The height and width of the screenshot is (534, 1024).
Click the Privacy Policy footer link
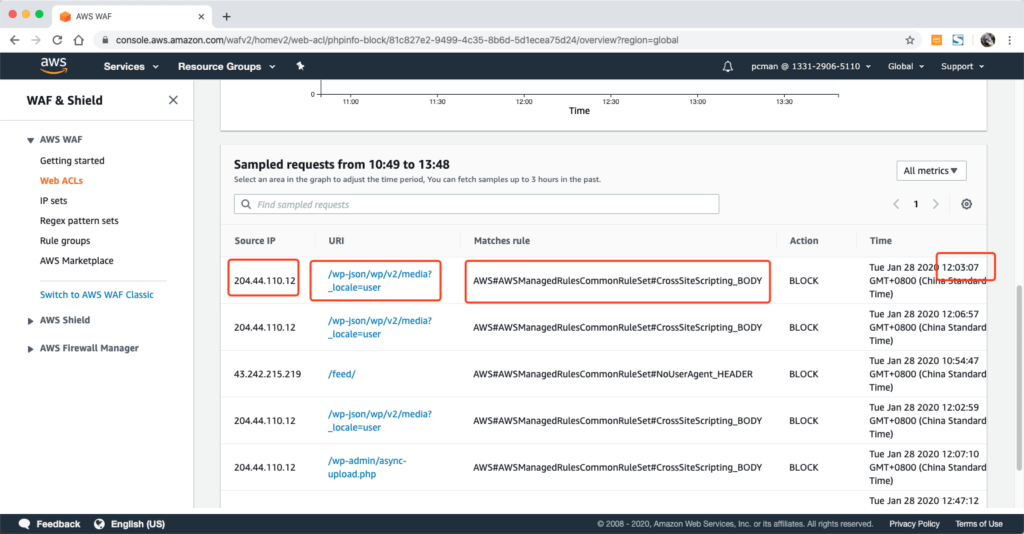click(914, 524)
